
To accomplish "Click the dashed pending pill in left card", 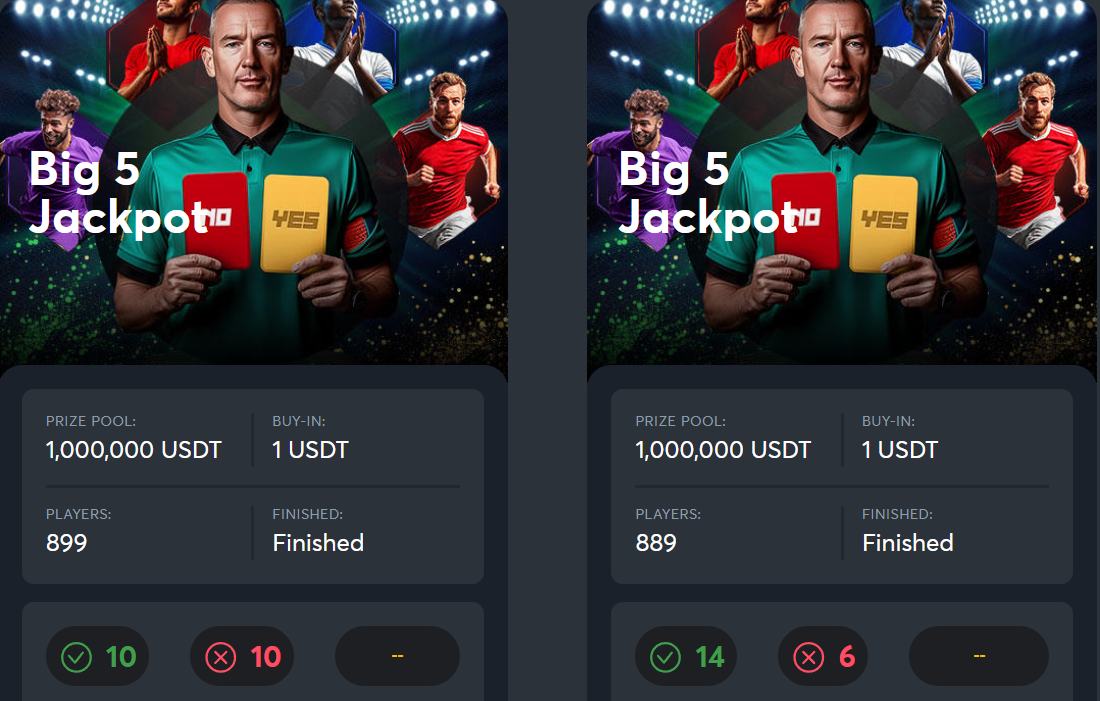I will pyautogui.click(x=398, y=656).
